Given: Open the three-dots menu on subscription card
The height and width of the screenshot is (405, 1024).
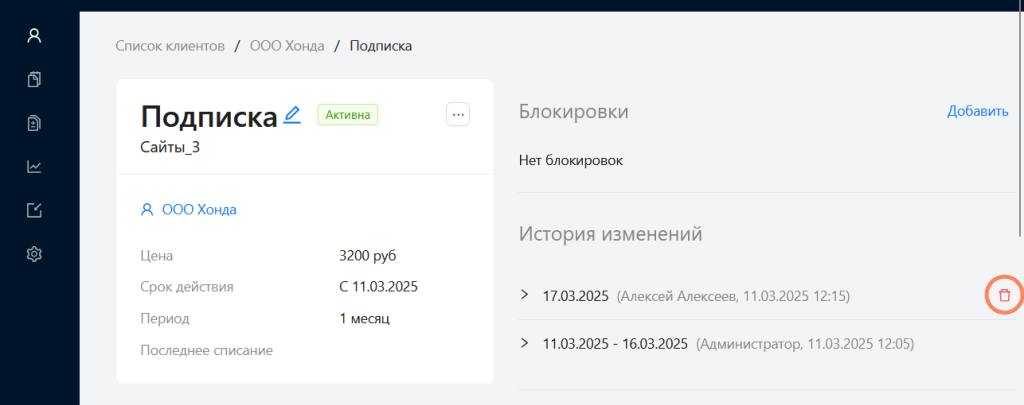Looking at the screenshot, I should [x=458, y=115].
